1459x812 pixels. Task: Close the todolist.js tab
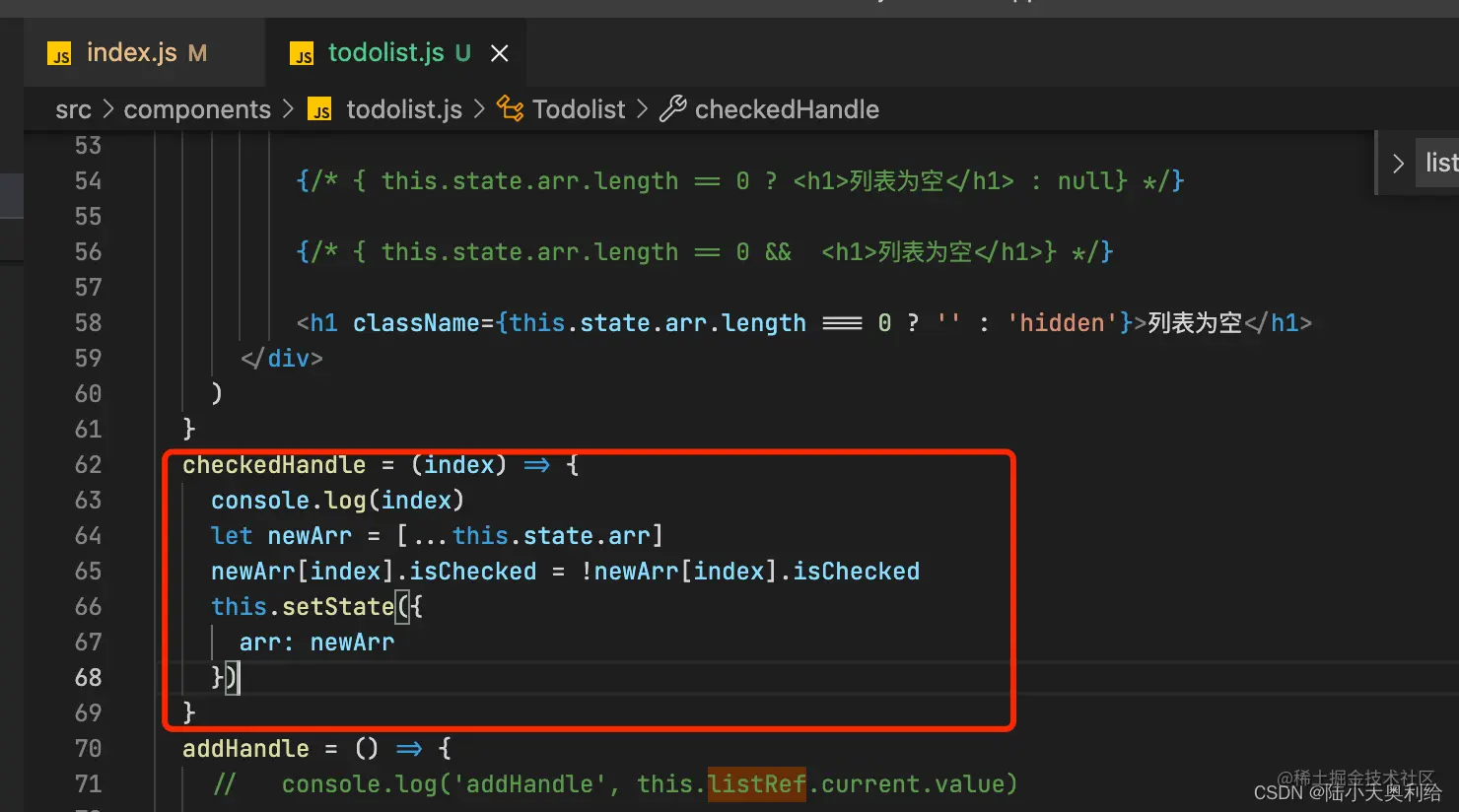pos(500,53)
